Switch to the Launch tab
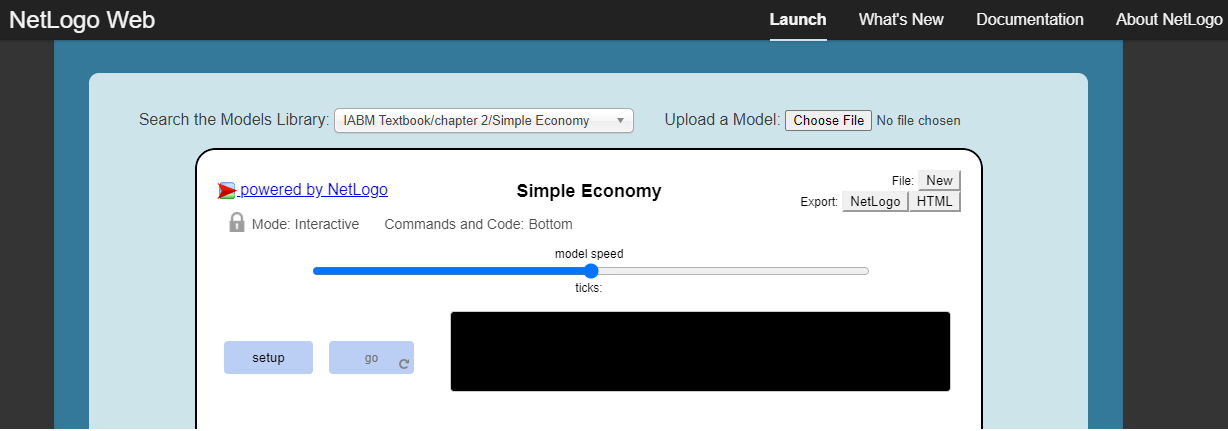Viewport: 1228px width, 431px height. coord(798,20)
